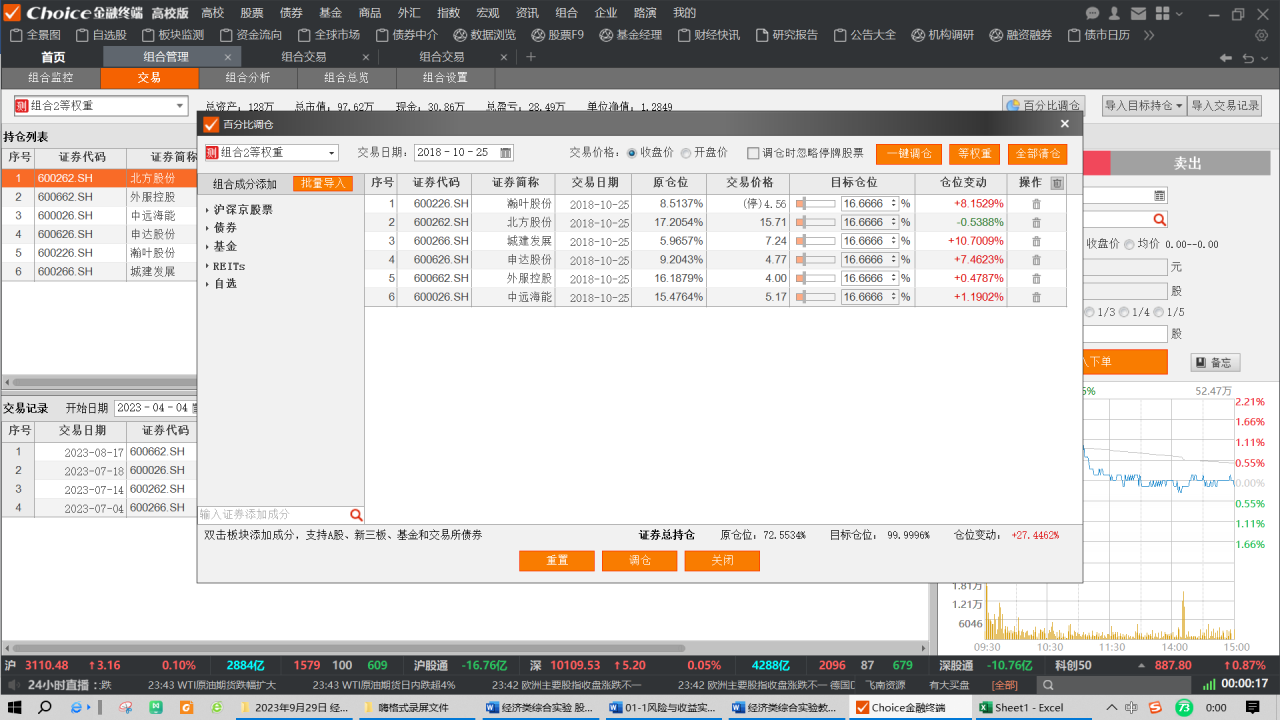Select the 1/3 position radio button

click(x=1090, y=312)
